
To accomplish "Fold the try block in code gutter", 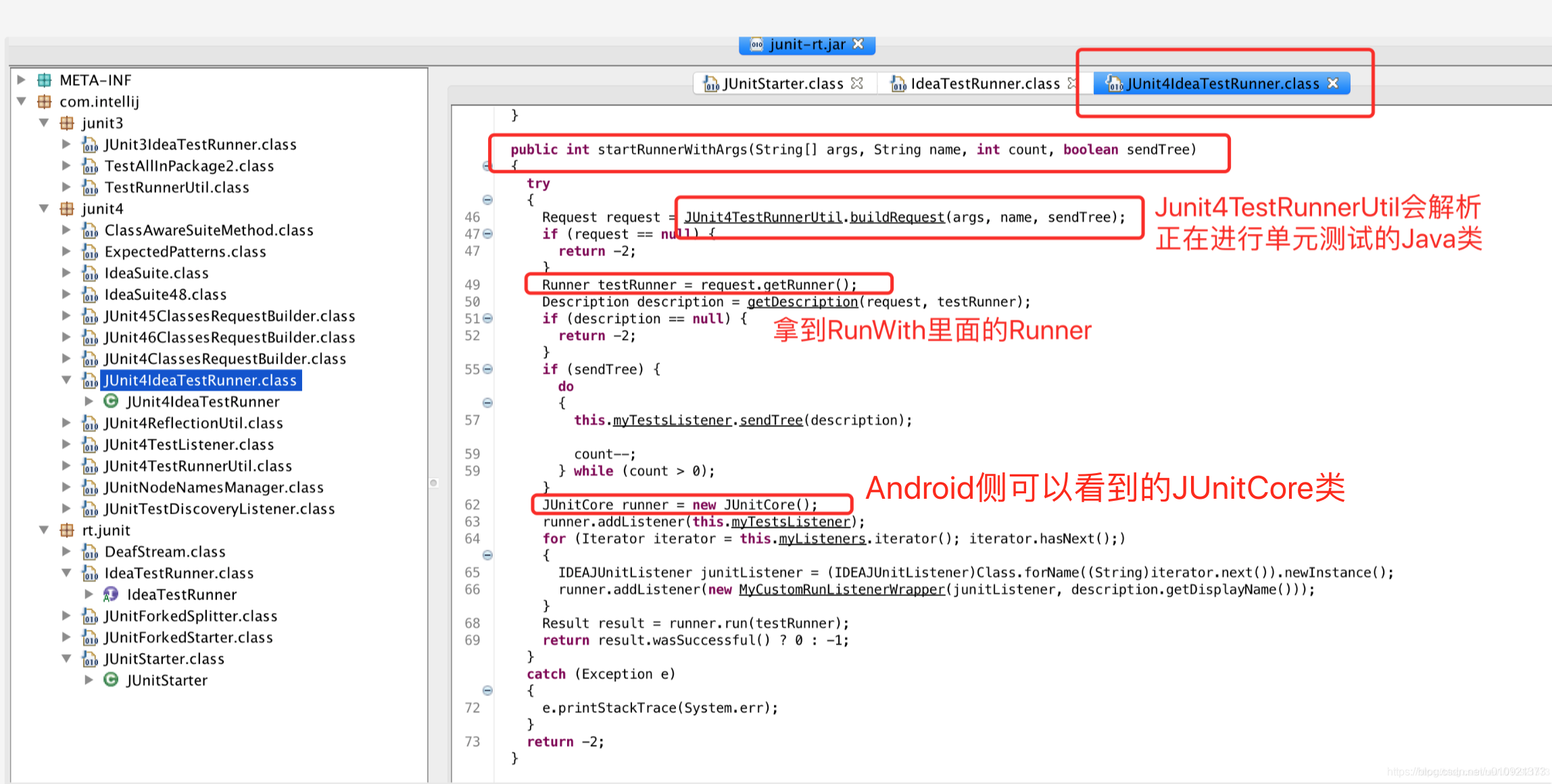I will tap(487, 200).
